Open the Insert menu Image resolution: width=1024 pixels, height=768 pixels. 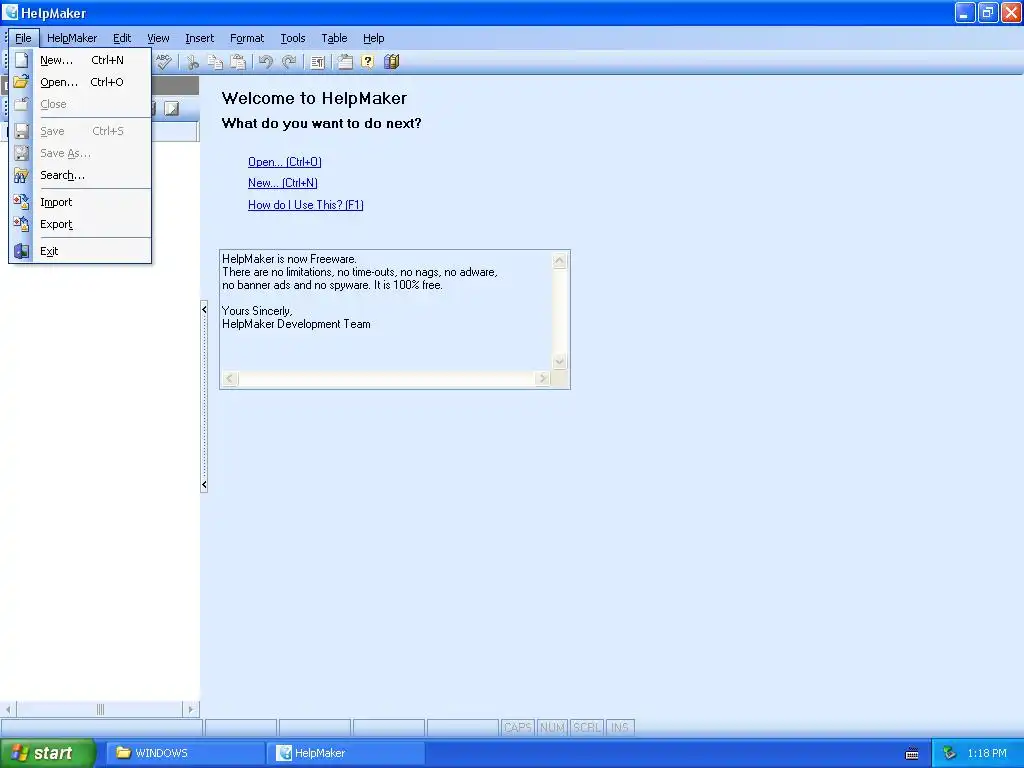[199, 38]
